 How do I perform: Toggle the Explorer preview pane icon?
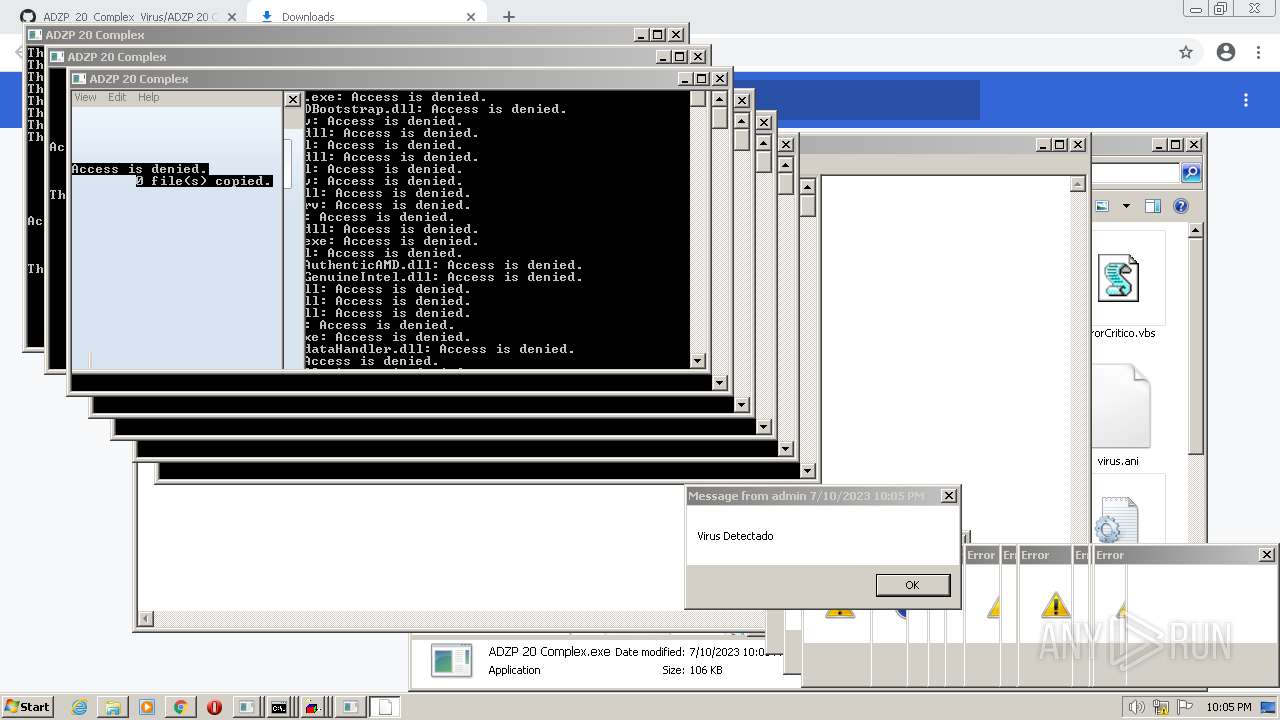[x=1152, y=206]
